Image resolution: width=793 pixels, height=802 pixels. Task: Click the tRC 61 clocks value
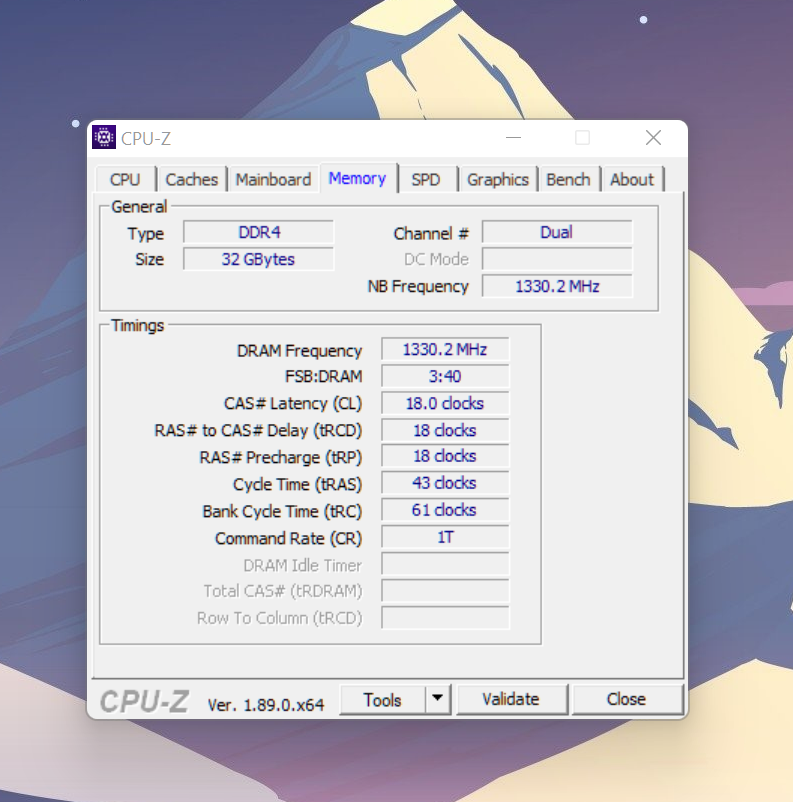pyautogui.click(x=446, y=510)
